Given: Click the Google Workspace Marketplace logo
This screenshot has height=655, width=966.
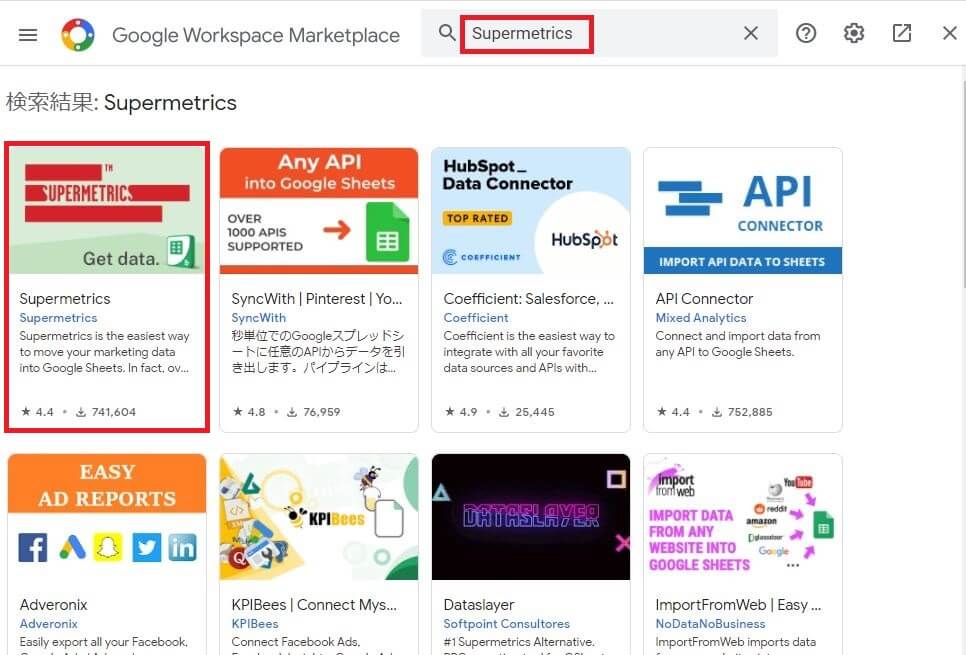Looking at the screenshot, I should click(78, 35).
